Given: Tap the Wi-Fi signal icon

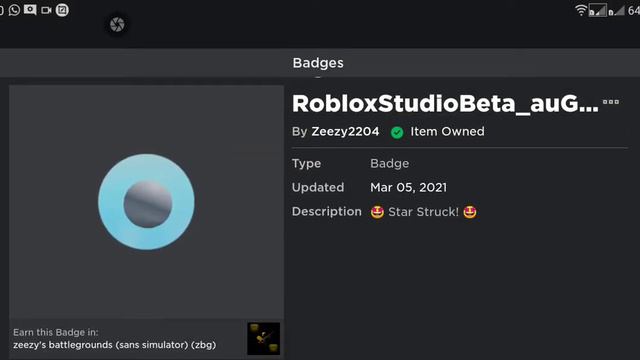Looking at the screenshot, I should tap(580, 10).
